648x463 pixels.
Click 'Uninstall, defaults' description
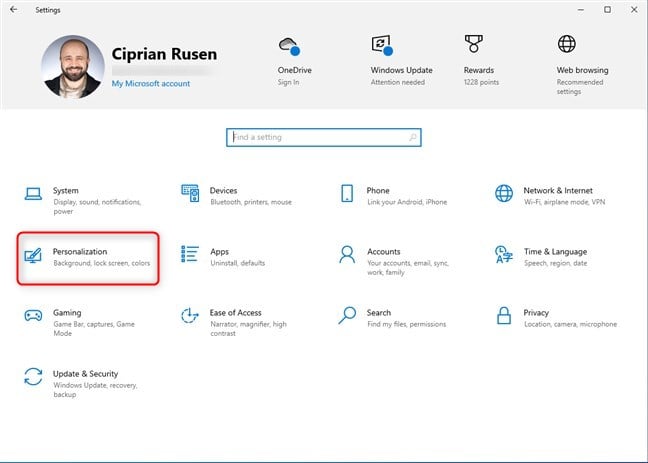click(238, 263)
